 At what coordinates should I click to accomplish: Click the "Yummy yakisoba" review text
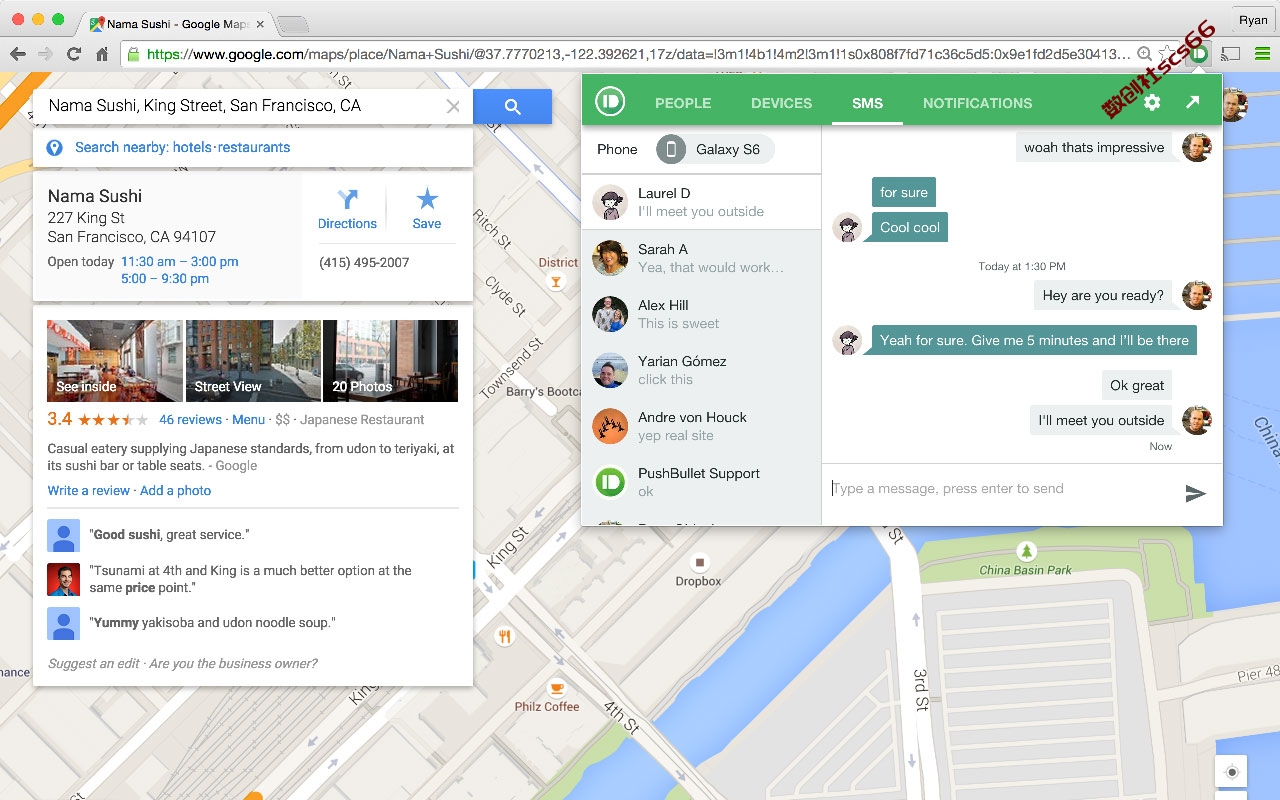pos(213,623)
